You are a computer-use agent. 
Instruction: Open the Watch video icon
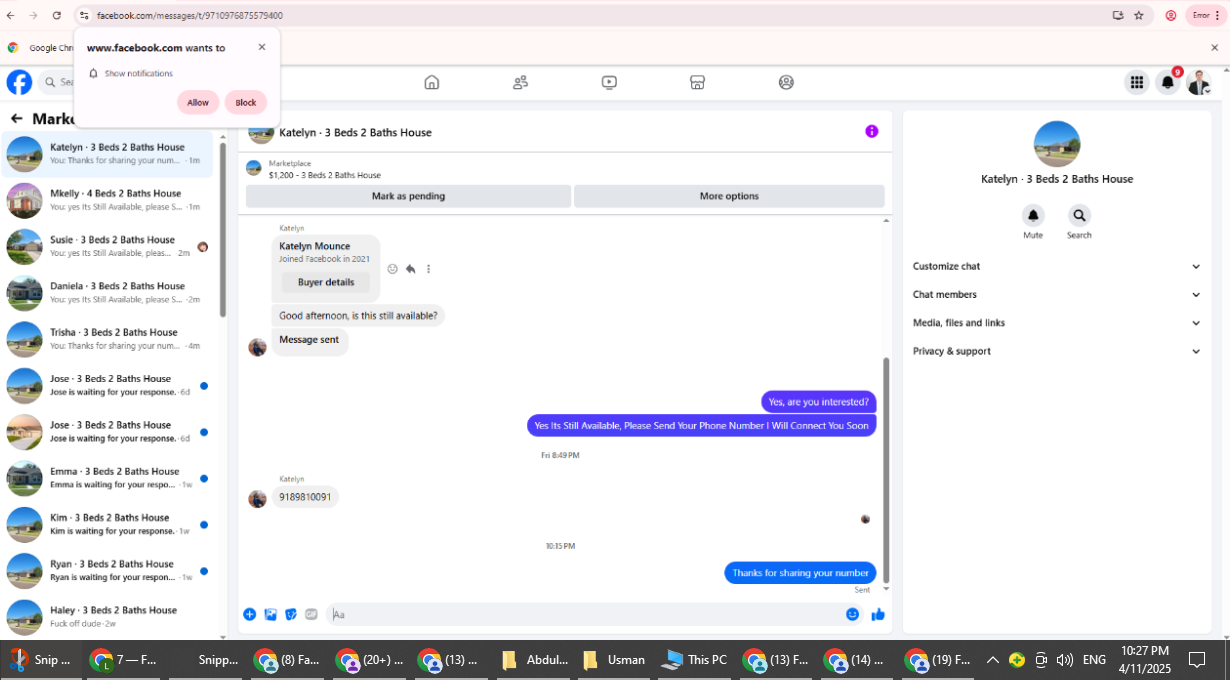609,82
